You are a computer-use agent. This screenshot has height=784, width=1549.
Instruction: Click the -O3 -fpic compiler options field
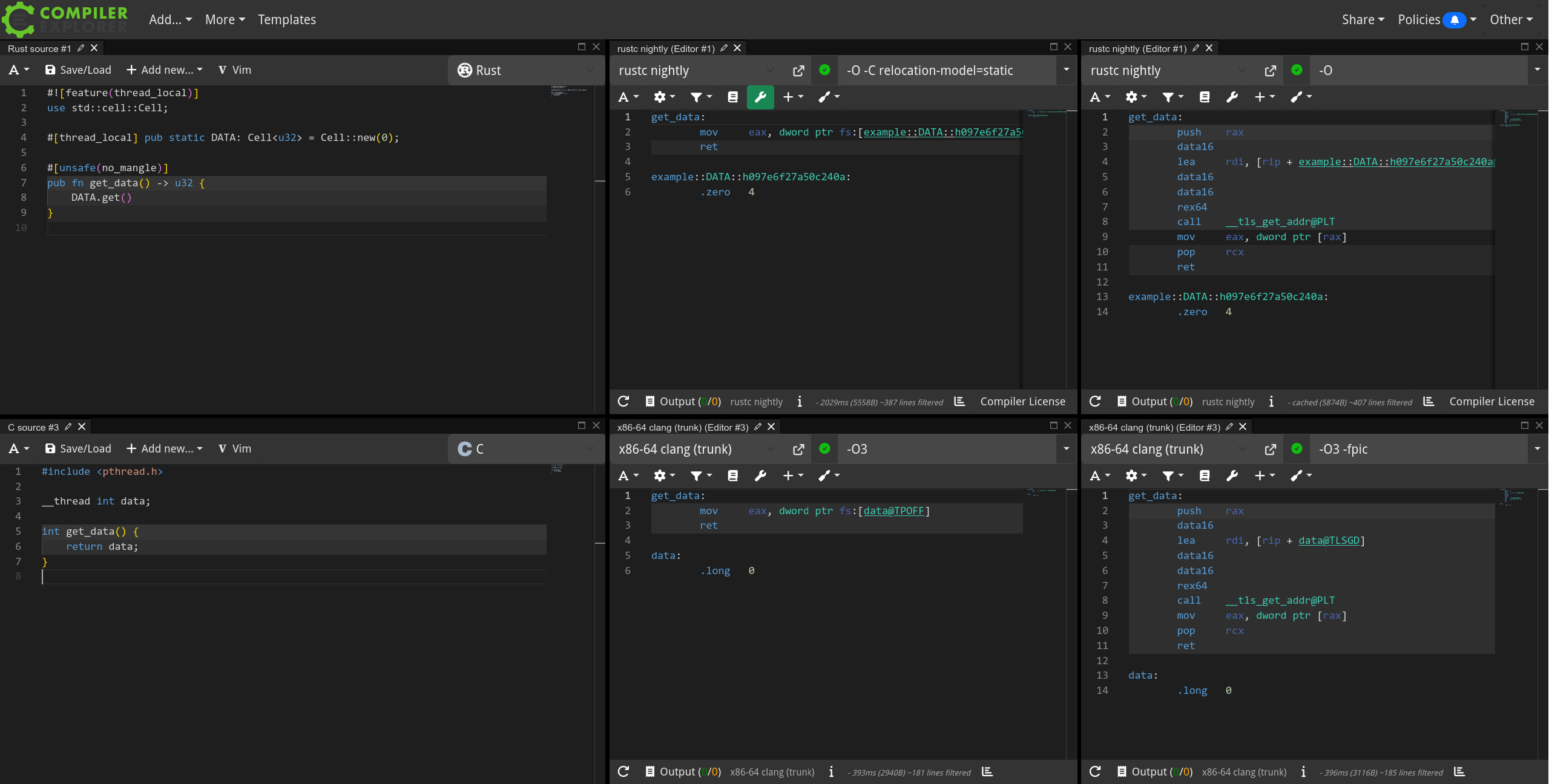pyautogui.click(x=1416, y=449)
